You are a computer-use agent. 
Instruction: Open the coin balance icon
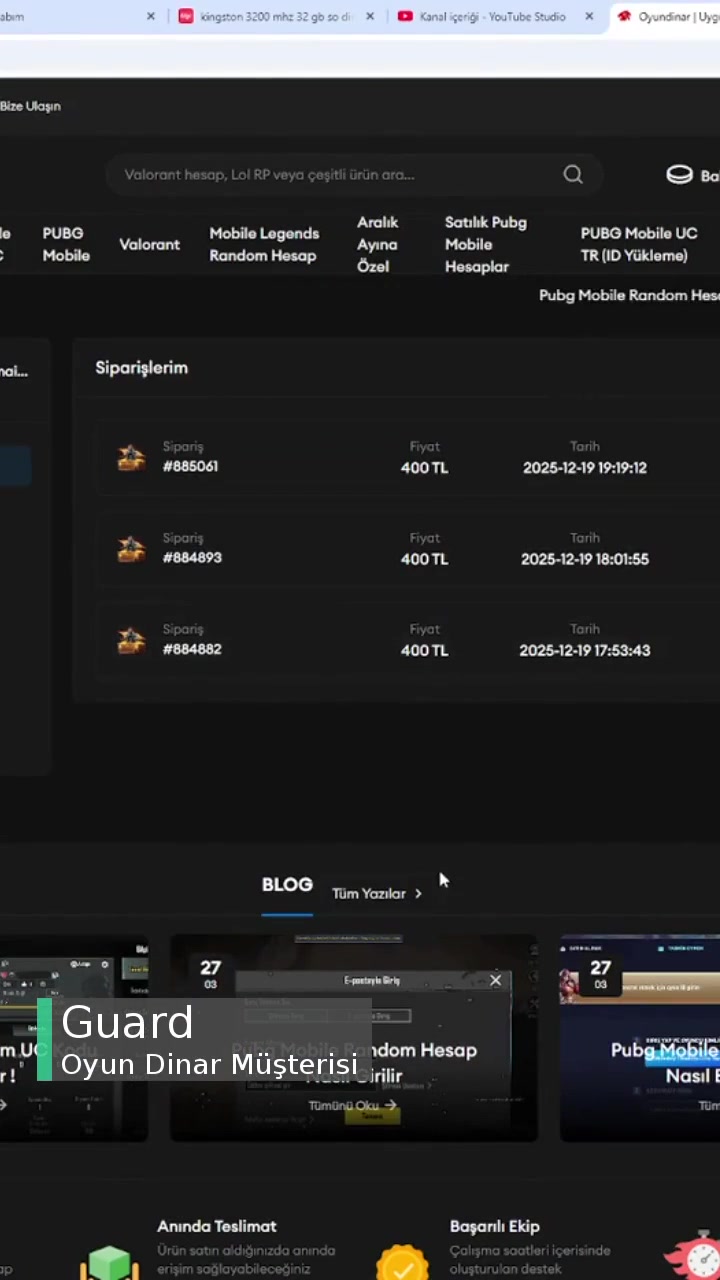coord(679,175)
